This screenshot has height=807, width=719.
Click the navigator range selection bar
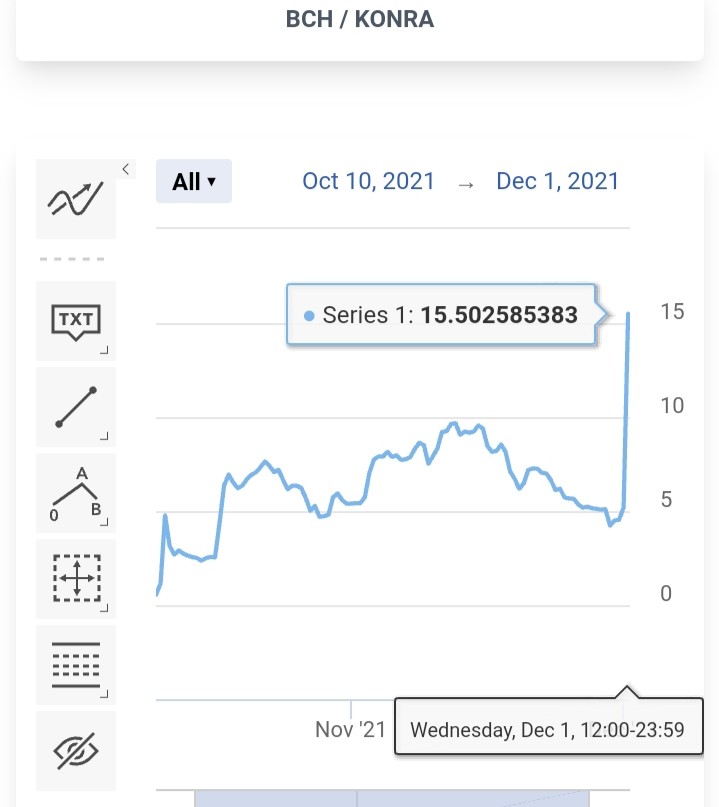(x=392, y=798)
